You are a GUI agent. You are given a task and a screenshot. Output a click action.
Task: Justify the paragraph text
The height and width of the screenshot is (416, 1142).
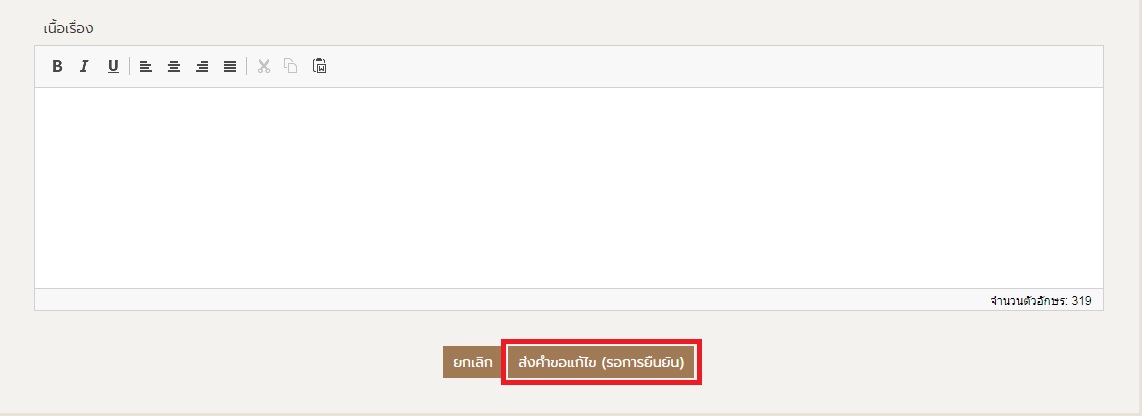(229, 66)
